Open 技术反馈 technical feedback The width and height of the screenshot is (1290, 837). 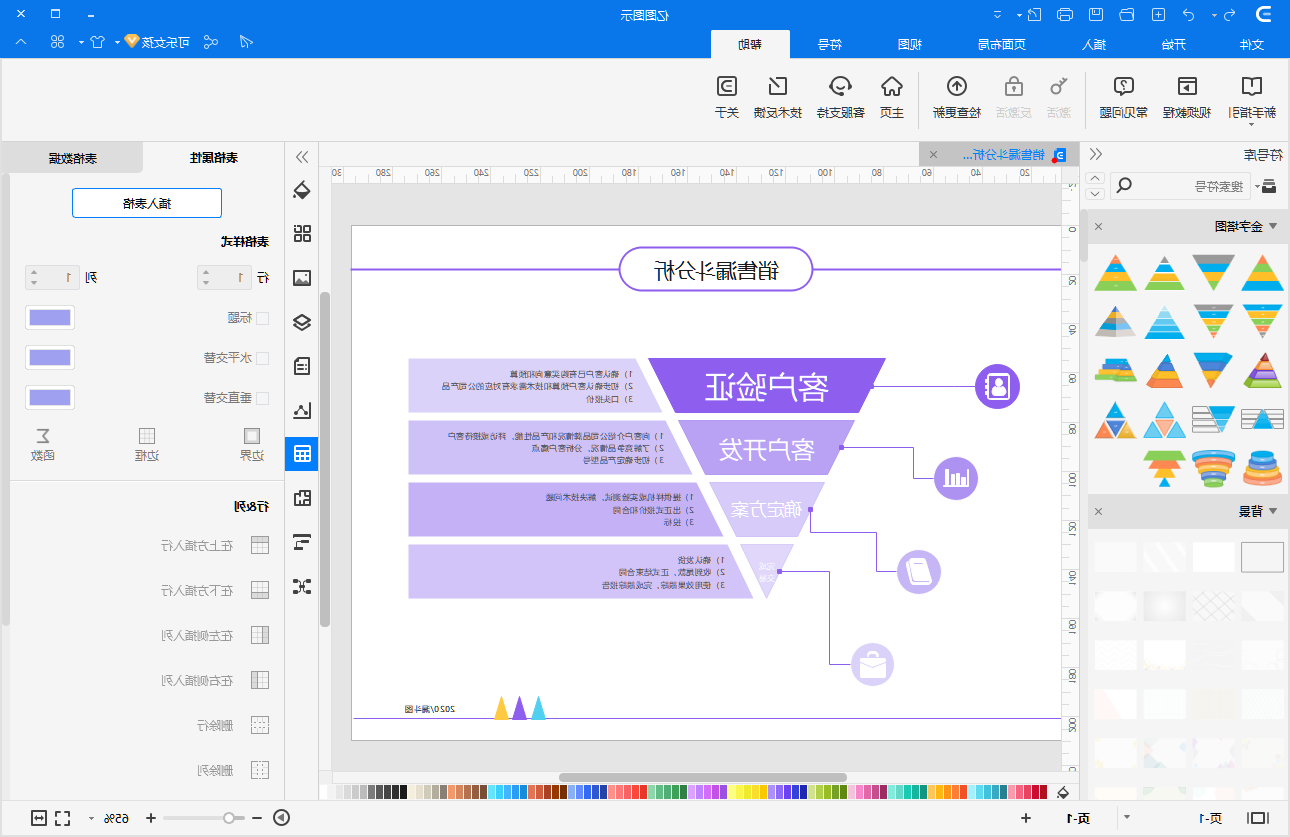778,97
